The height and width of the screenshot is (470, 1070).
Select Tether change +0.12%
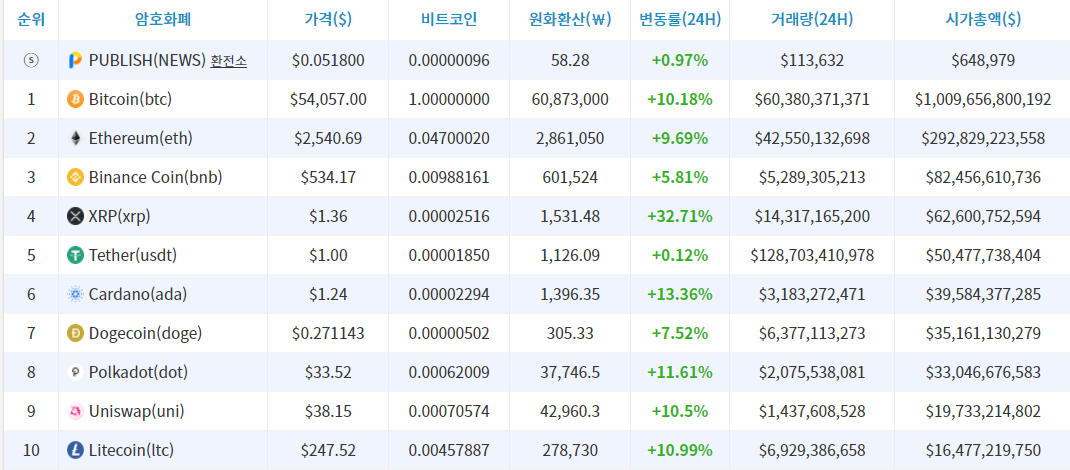680,256
